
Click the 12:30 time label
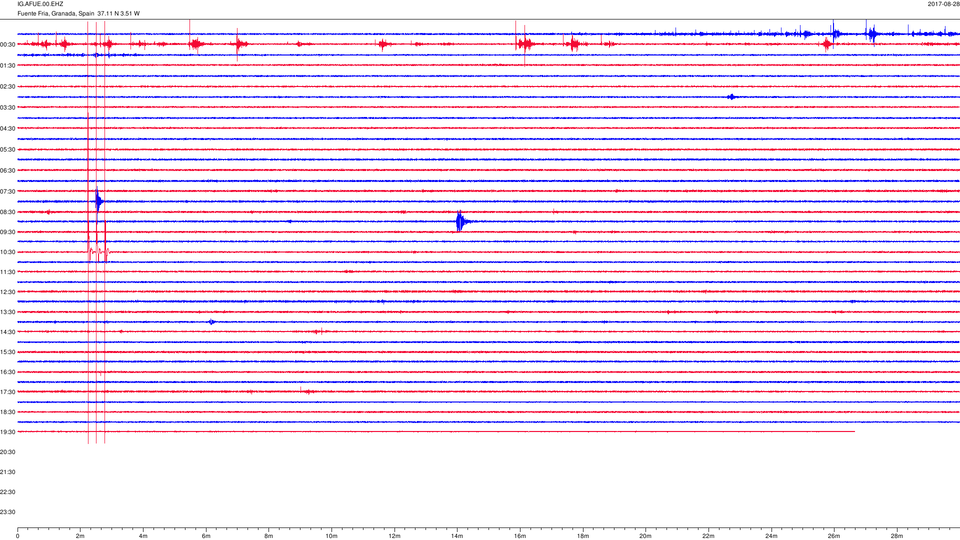tap(7, 293)
